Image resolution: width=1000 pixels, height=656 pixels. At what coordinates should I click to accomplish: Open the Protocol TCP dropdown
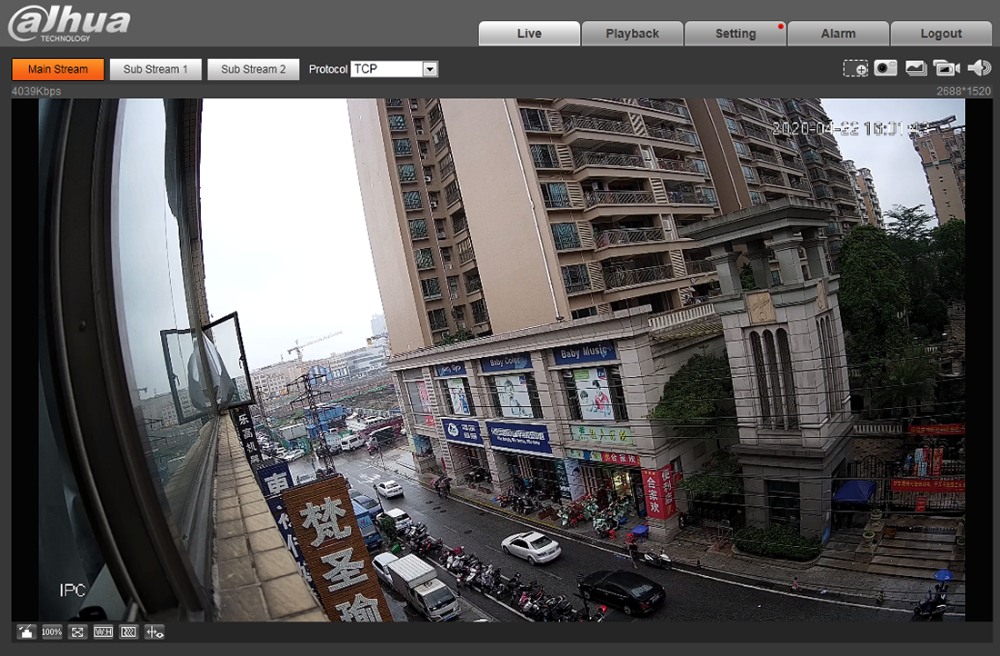[x=394, y=69]
